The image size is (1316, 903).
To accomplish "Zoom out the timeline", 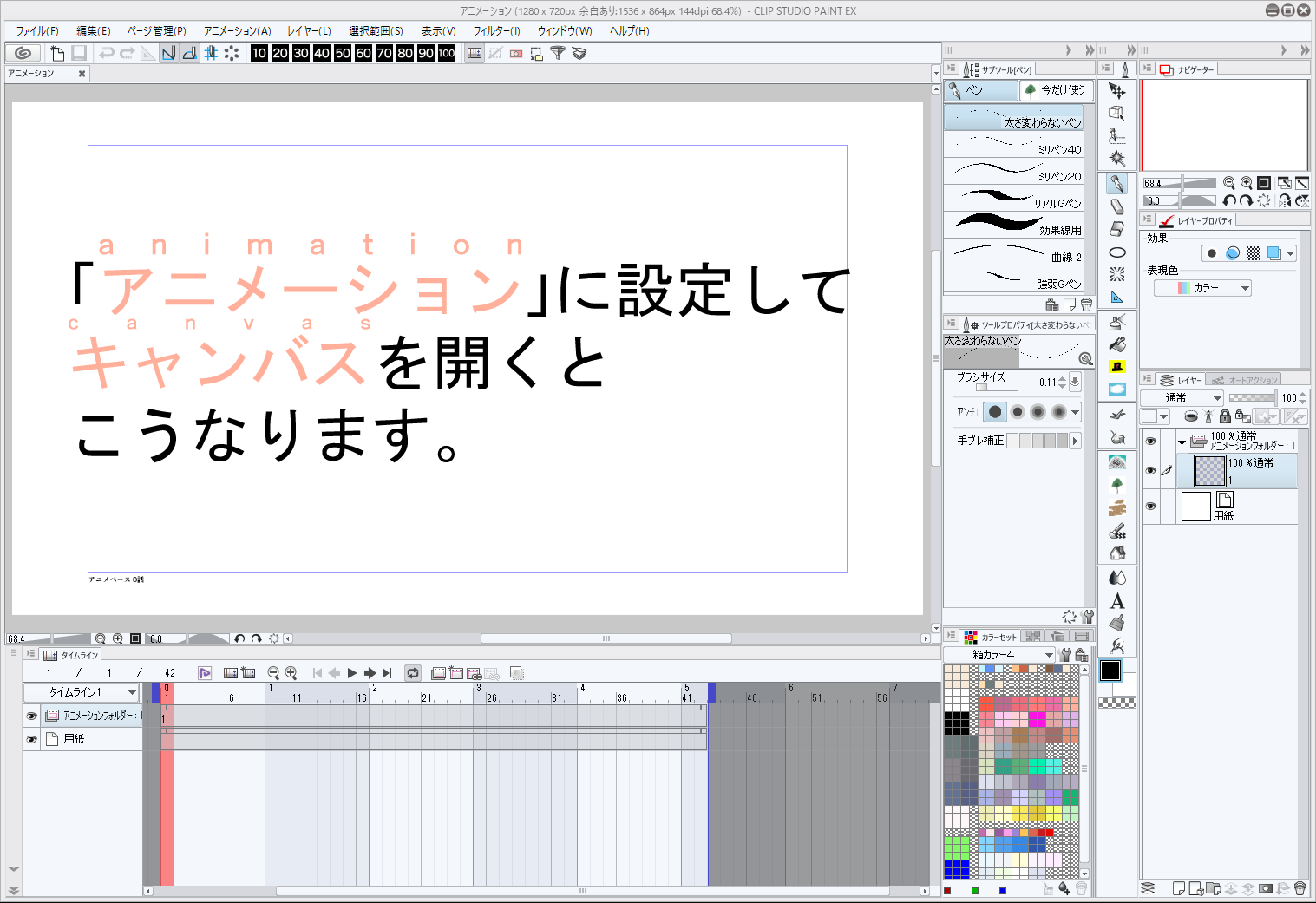I will tap(273, 673).
